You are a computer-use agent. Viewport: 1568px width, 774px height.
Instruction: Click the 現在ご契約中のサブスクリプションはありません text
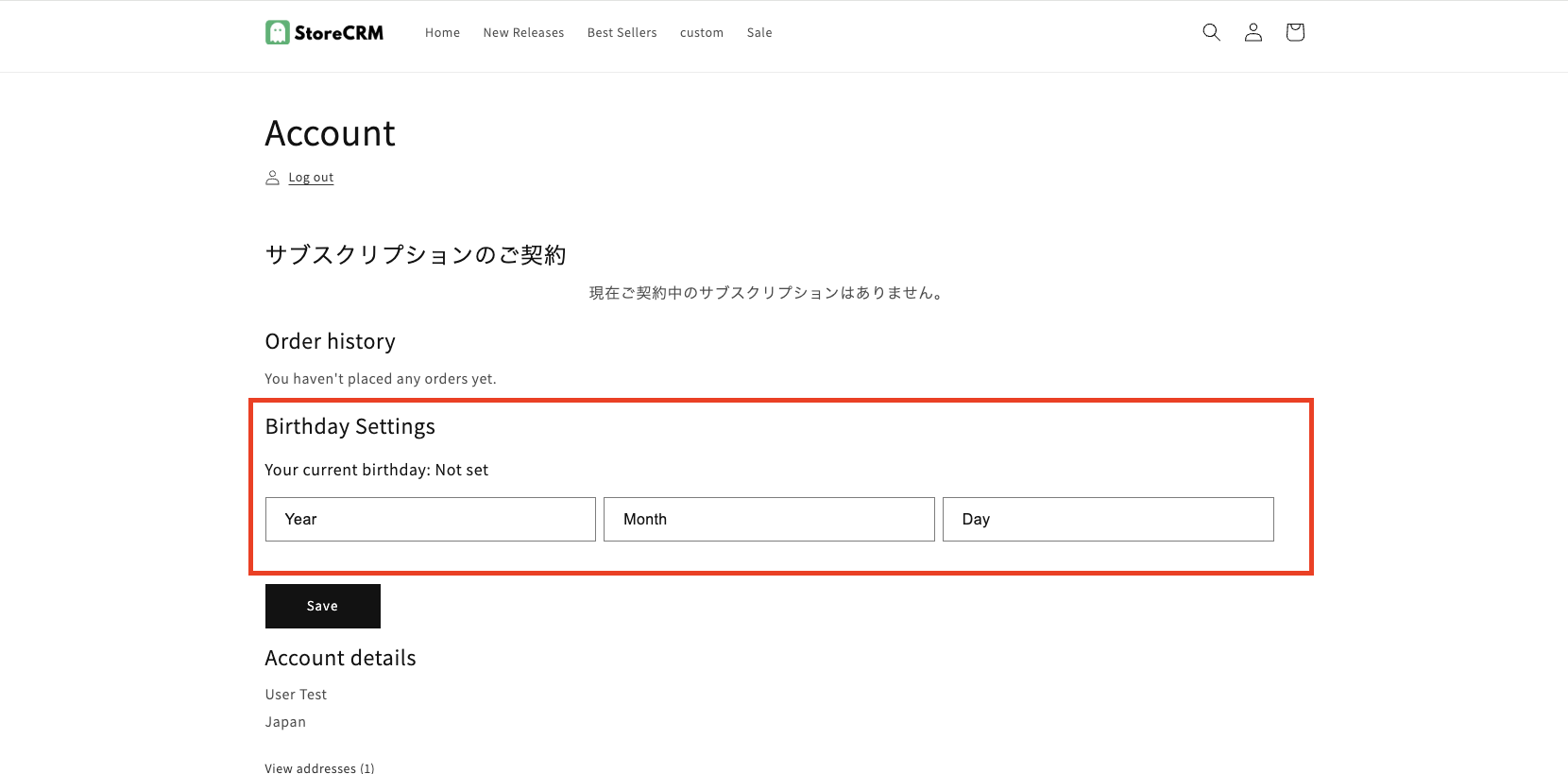pos(765,293)
